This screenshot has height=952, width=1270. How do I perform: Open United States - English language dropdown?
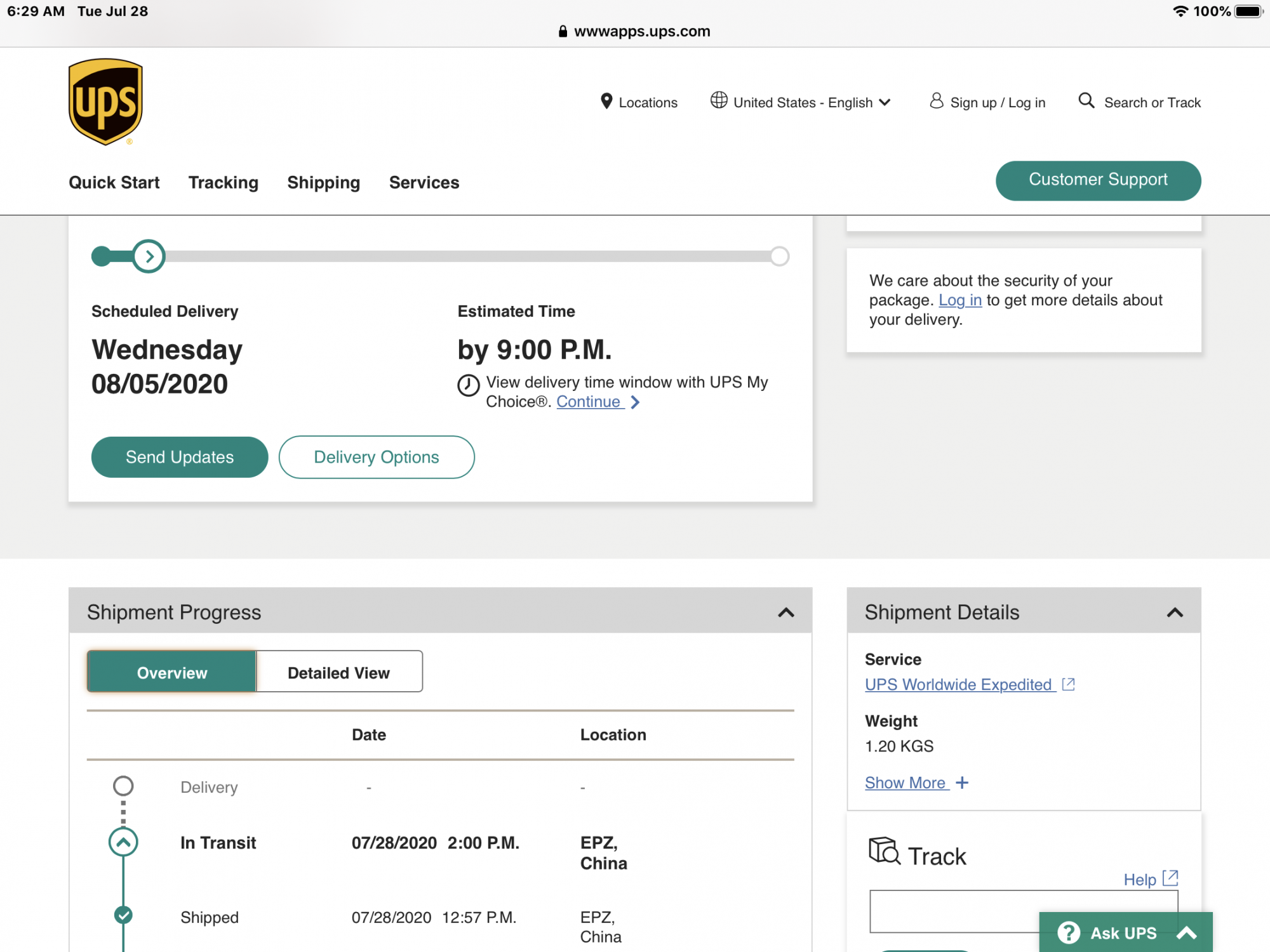[x=801, y=102]
